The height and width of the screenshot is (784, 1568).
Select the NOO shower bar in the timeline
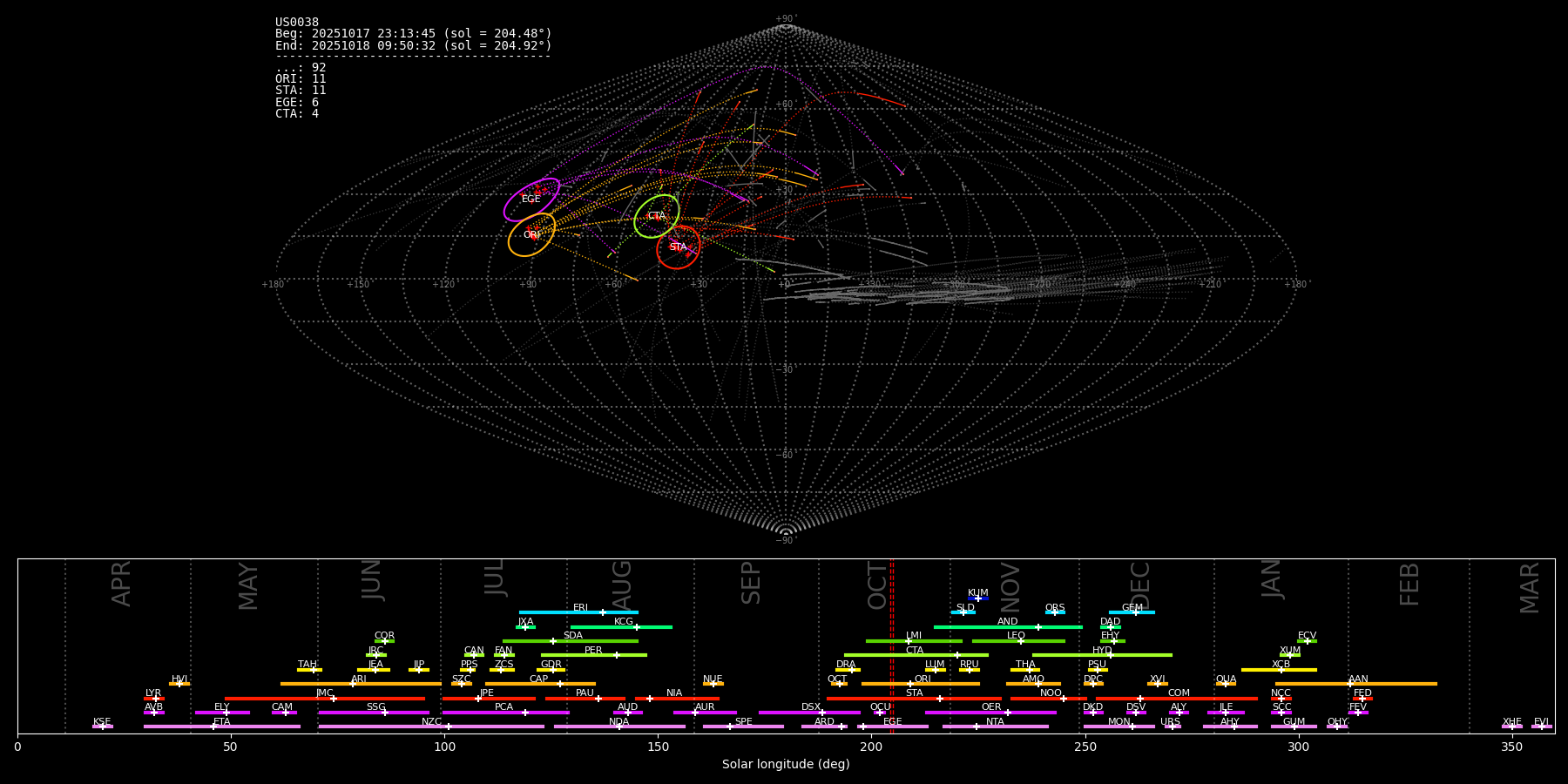(x=1049, y=699)
